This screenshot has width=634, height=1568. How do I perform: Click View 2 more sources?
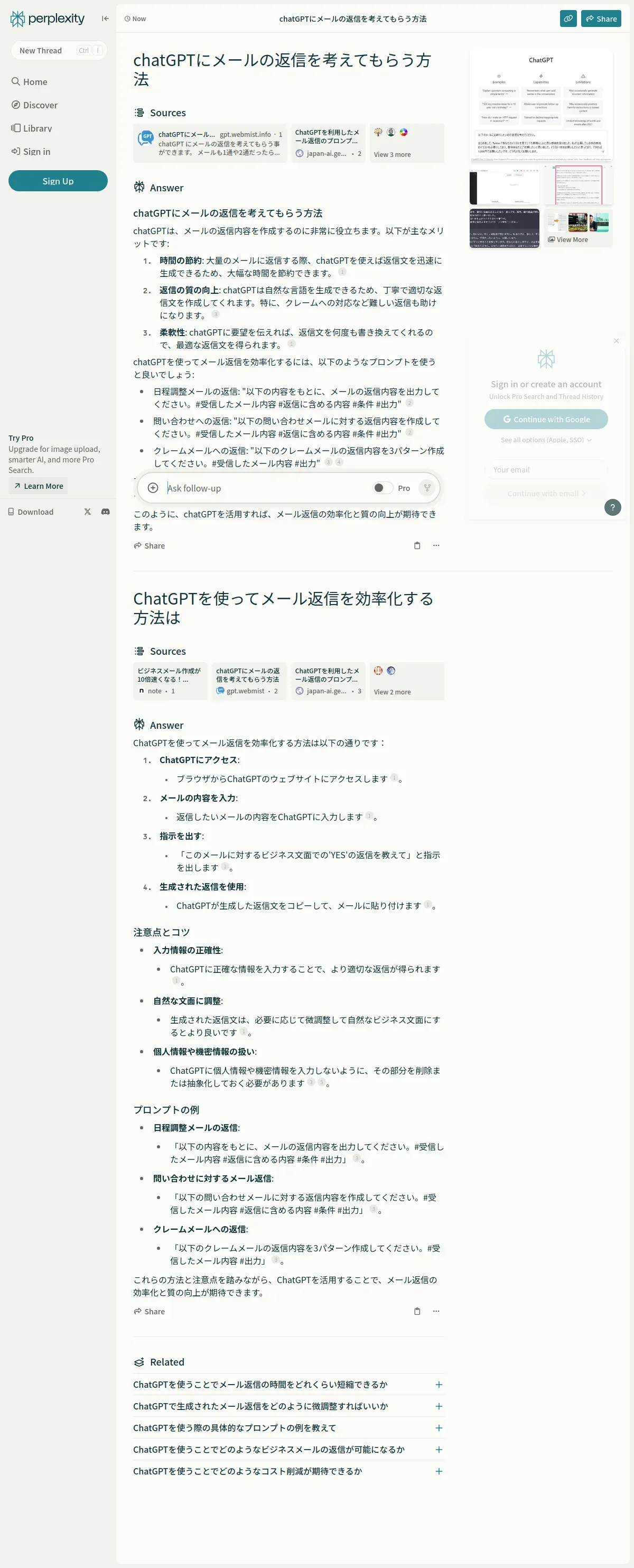point(407,681)
